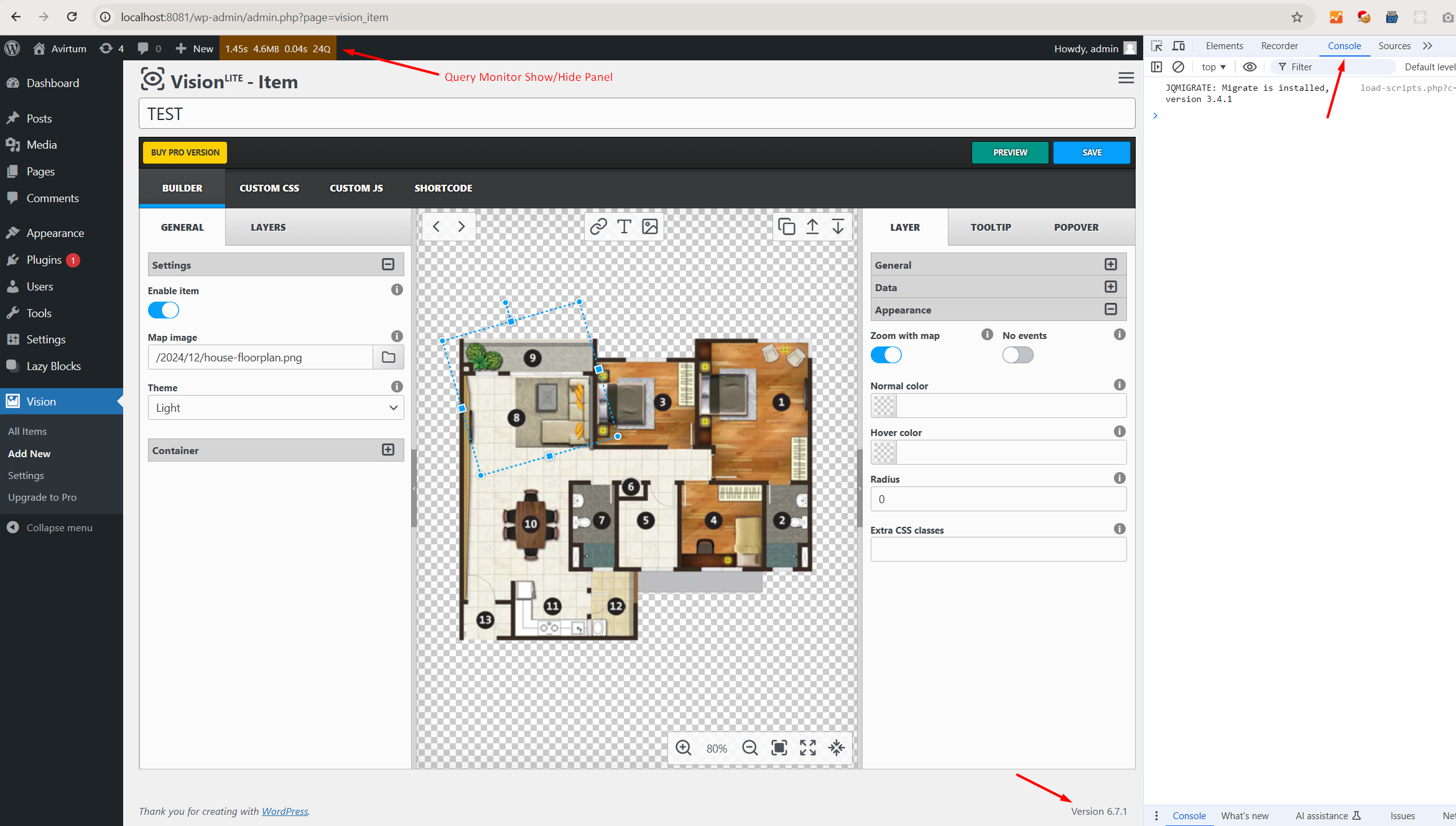Switch to the Custom CSS tab
Screen dimensions: 1456x826
[x=269, y=188]
